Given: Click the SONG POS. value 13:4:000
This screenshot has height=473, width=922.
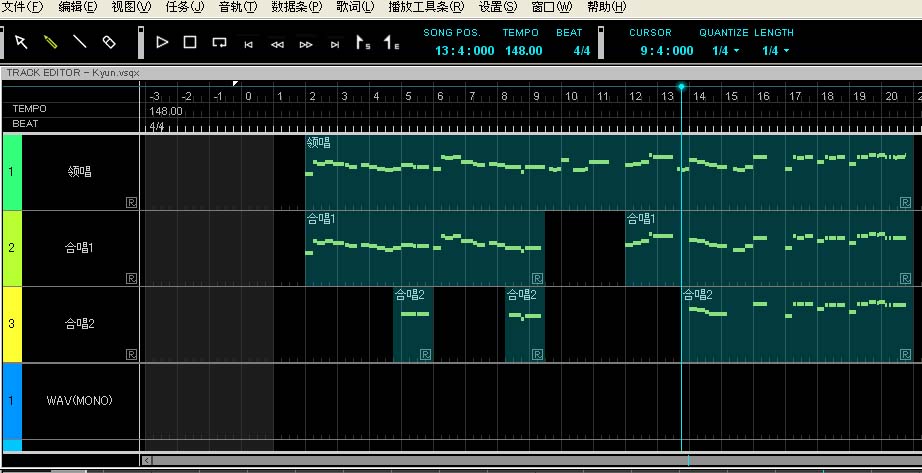Looking at the screenshot, I should (465, 51).
